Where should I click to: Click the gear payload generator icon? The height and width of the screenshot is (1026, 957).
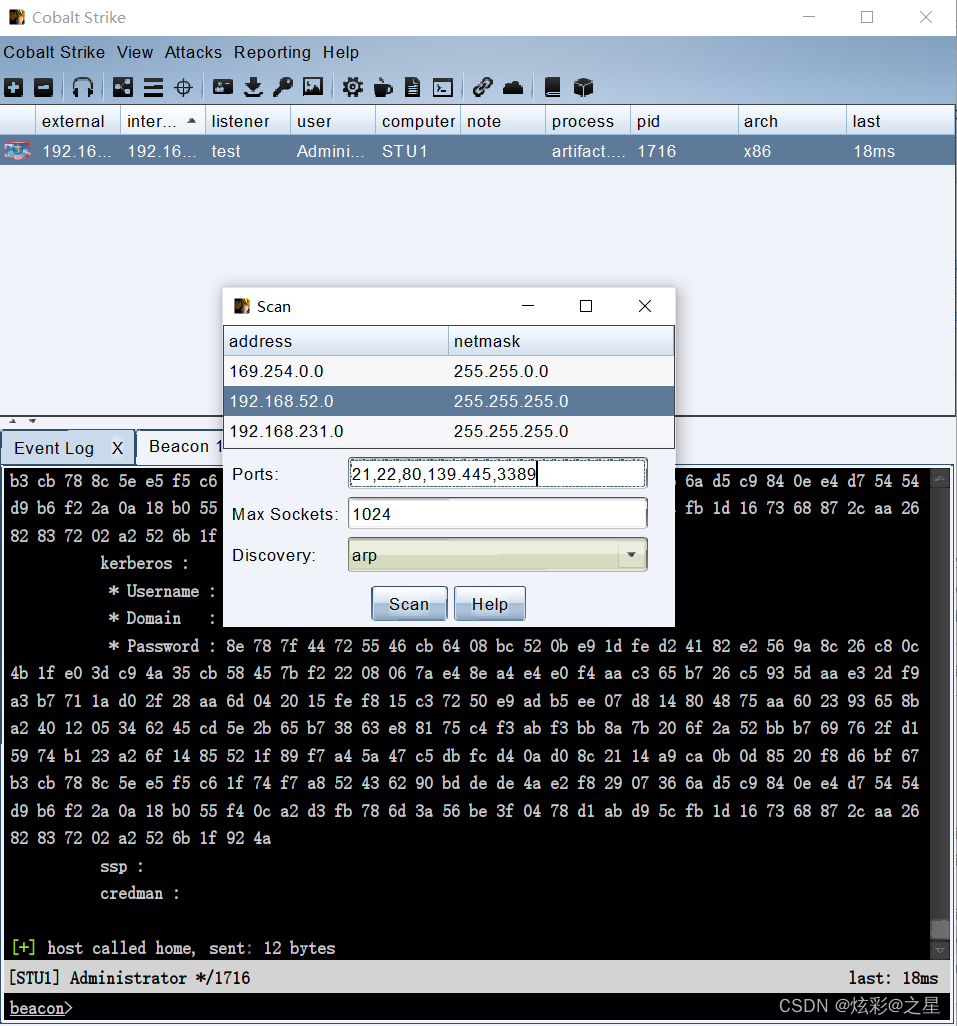(x=353, y=87)
